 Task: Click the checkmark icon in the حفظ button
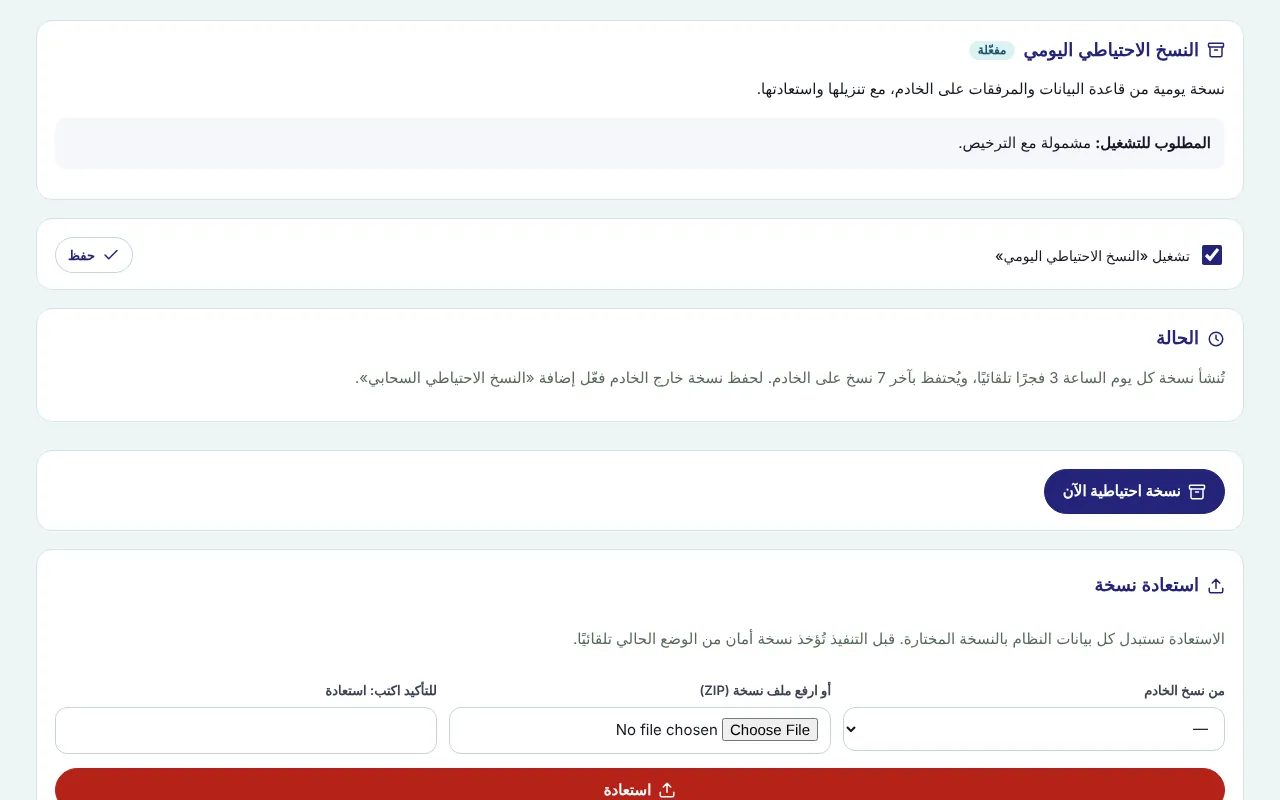click(x=111, y=255)
